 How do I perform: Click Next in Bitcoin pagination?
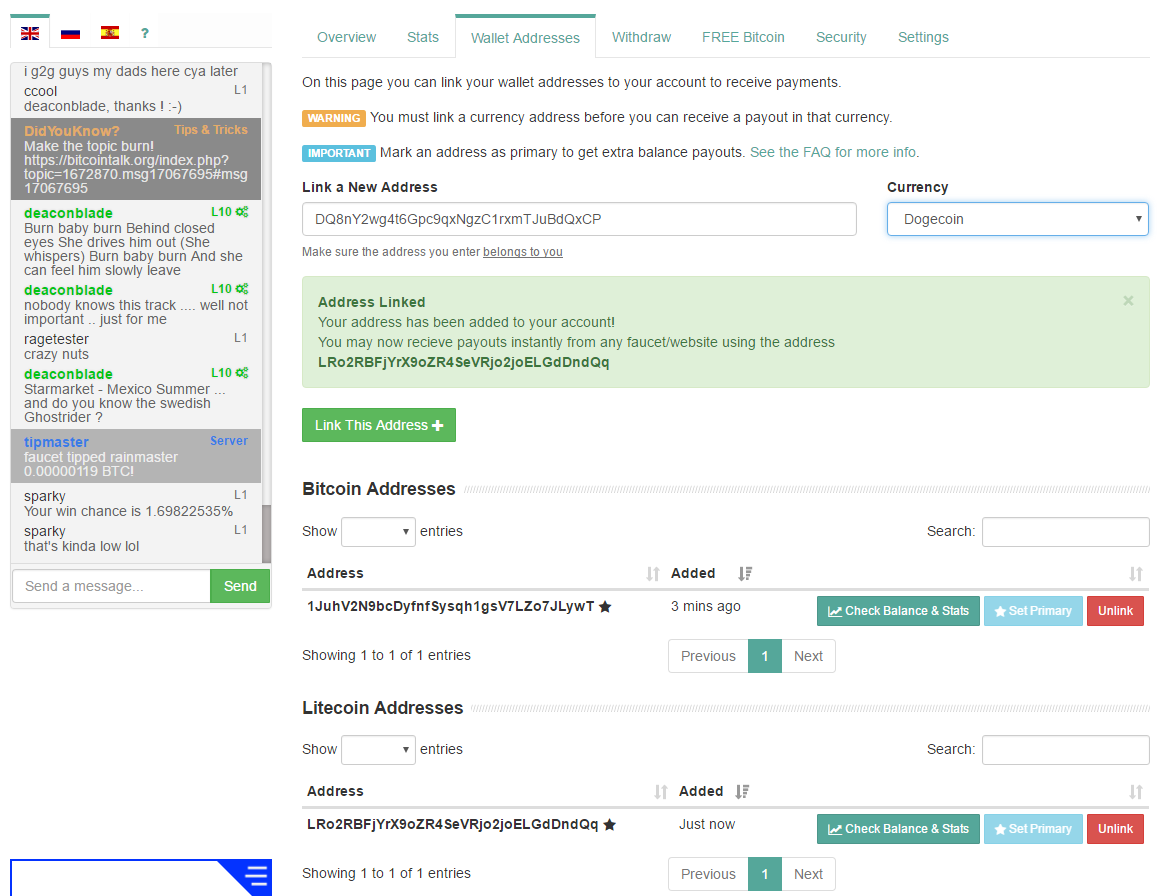[x=808, y=656]
